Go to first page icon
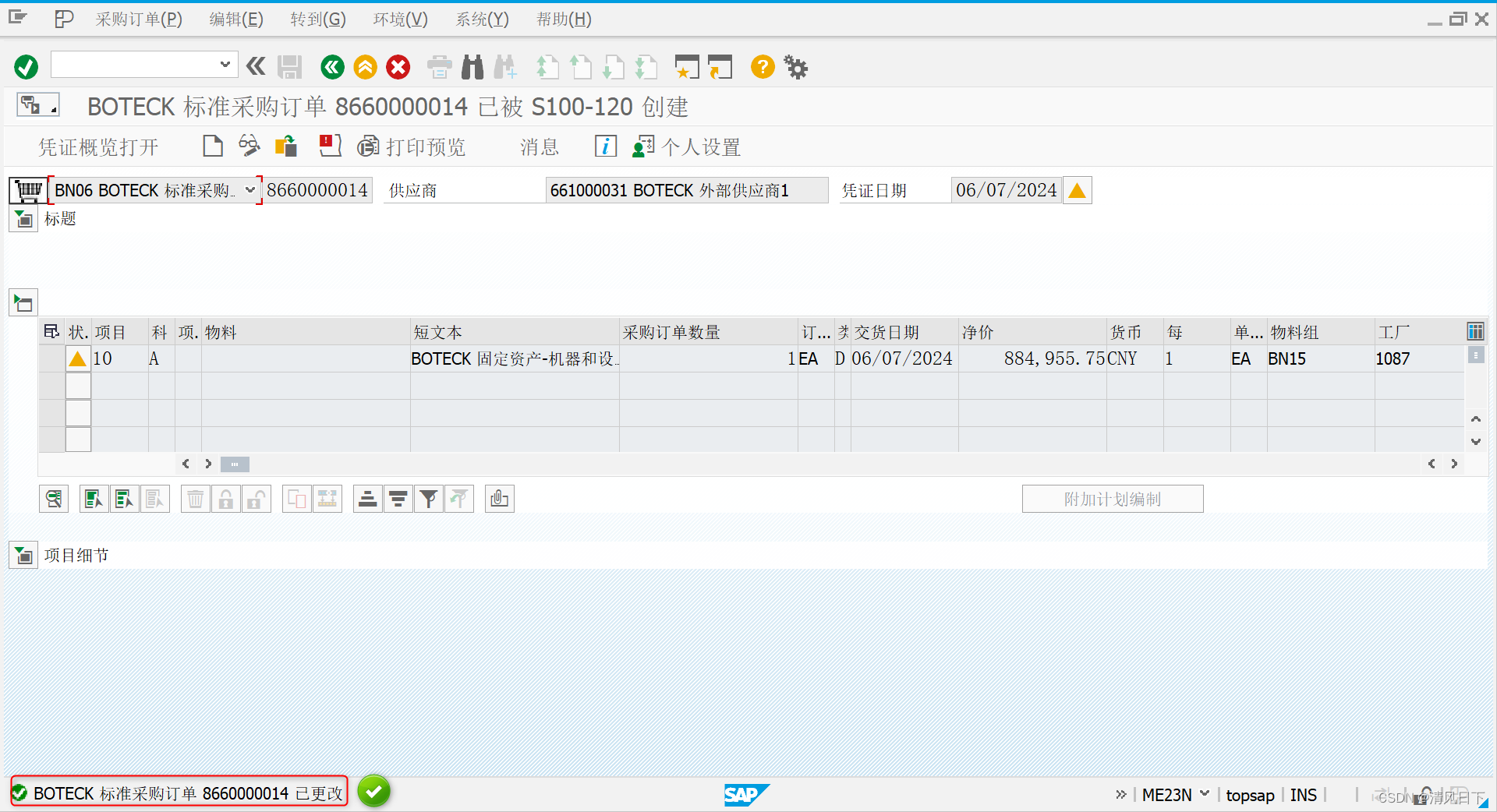 point(547,67)
